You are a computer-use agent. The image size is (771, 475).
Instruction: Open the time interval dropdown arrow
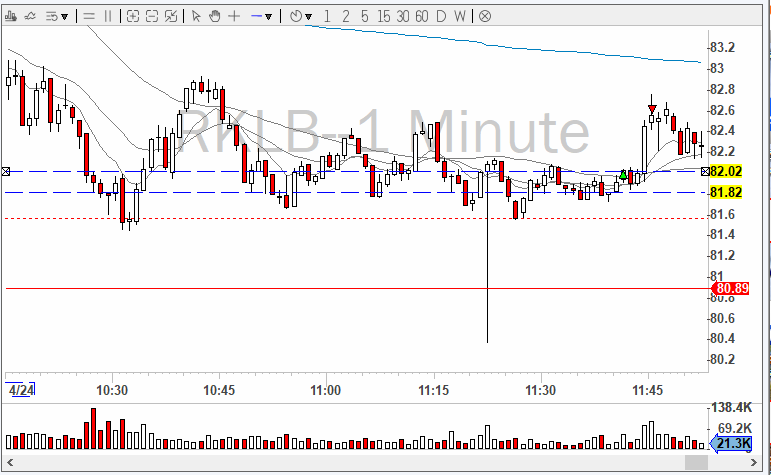308,17
